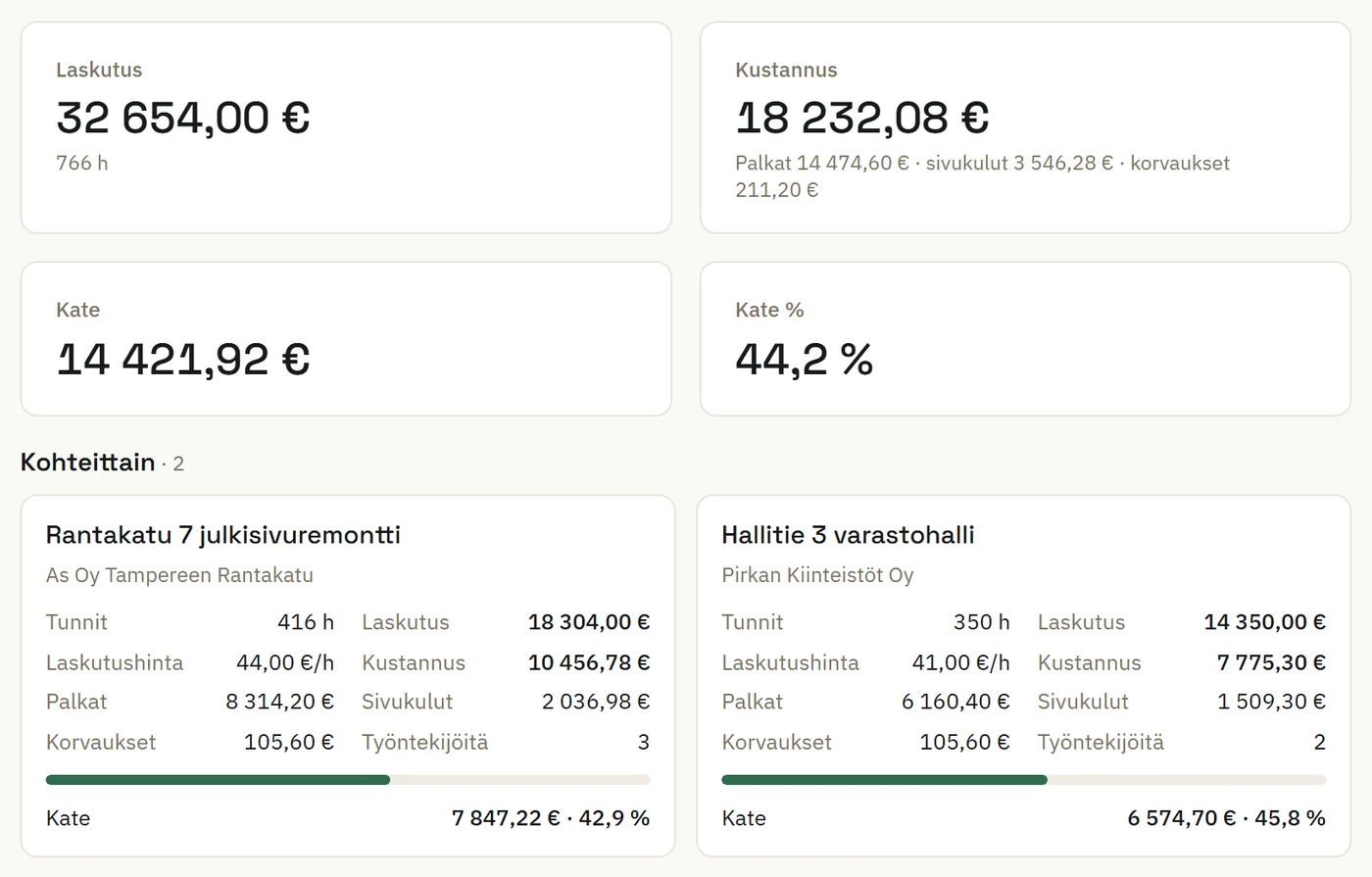Click the Rantakatu Laskutus value 18 304,00 €
The height and width of the screenshot is (877, 1372).
[x=589, y=622]
